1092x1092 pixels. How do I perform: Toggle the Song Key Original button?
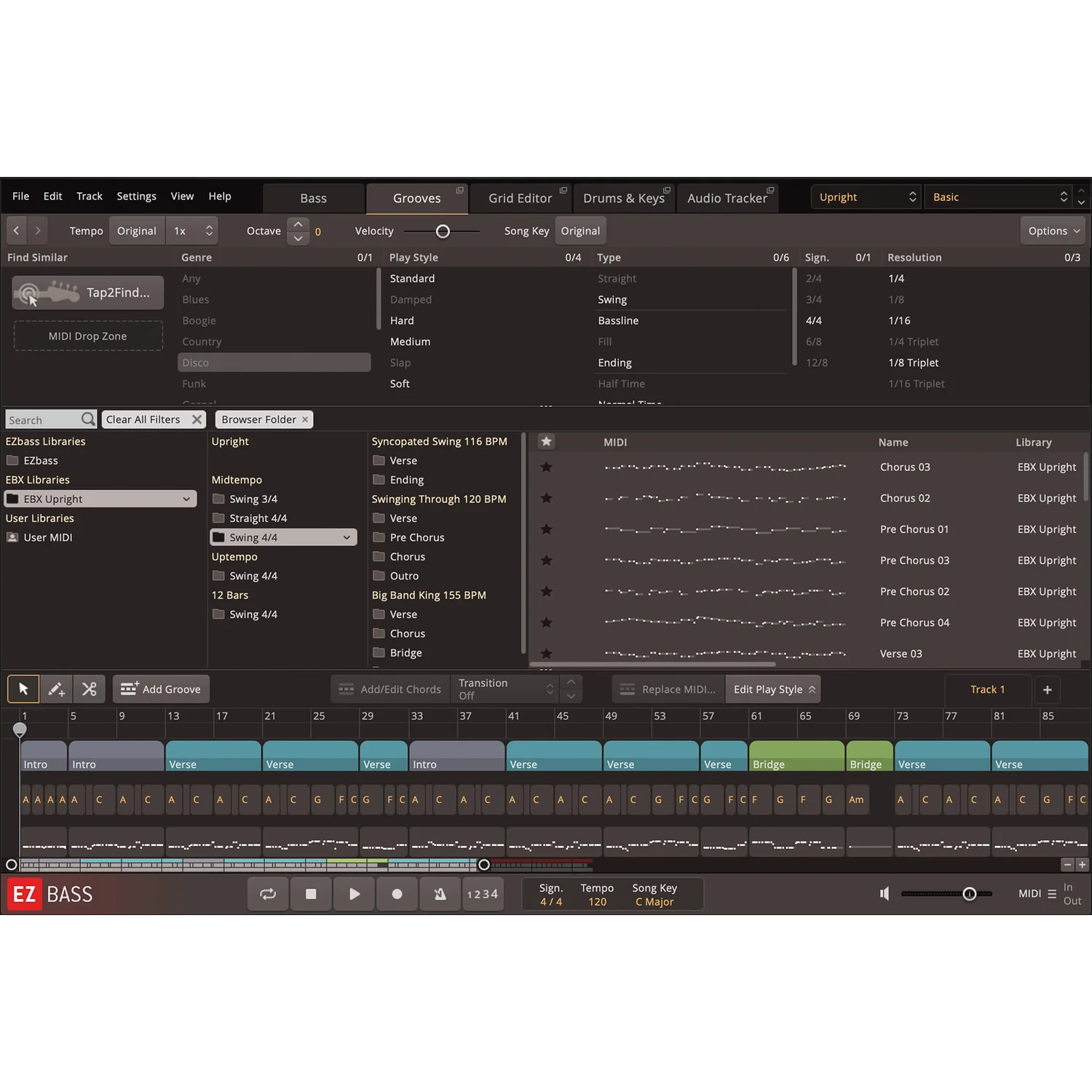click(x=580, y=231)
